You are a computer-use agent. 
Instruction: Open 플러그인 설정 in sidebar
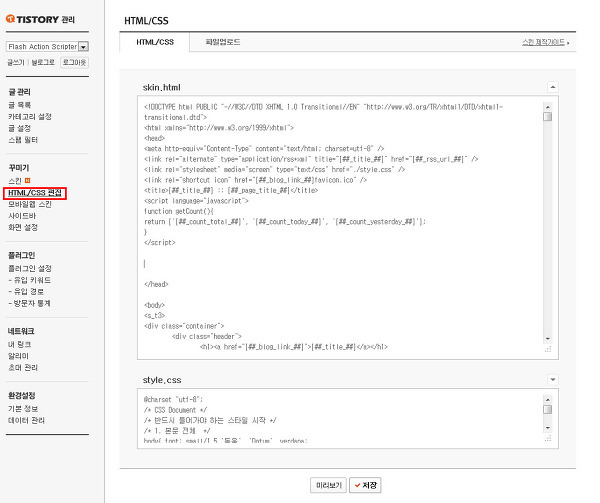click(x=30, y=269)
